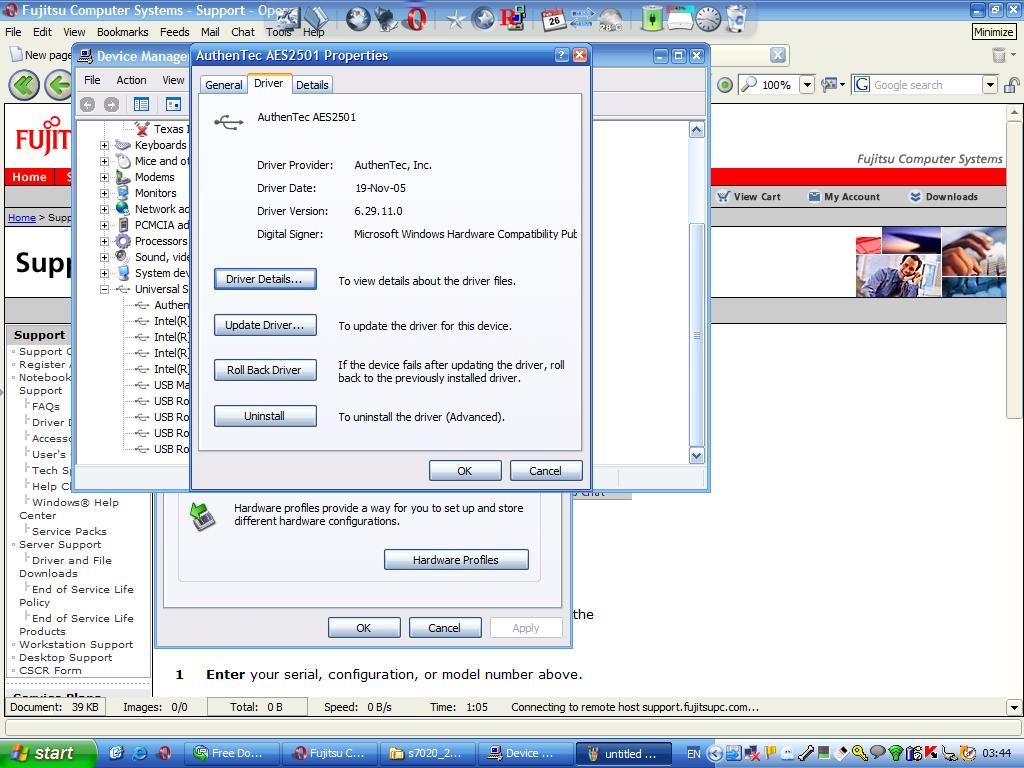This screenshot has width=1024, height=768.
Task: Click the battery icon in top dock
Action: point(651,19)
